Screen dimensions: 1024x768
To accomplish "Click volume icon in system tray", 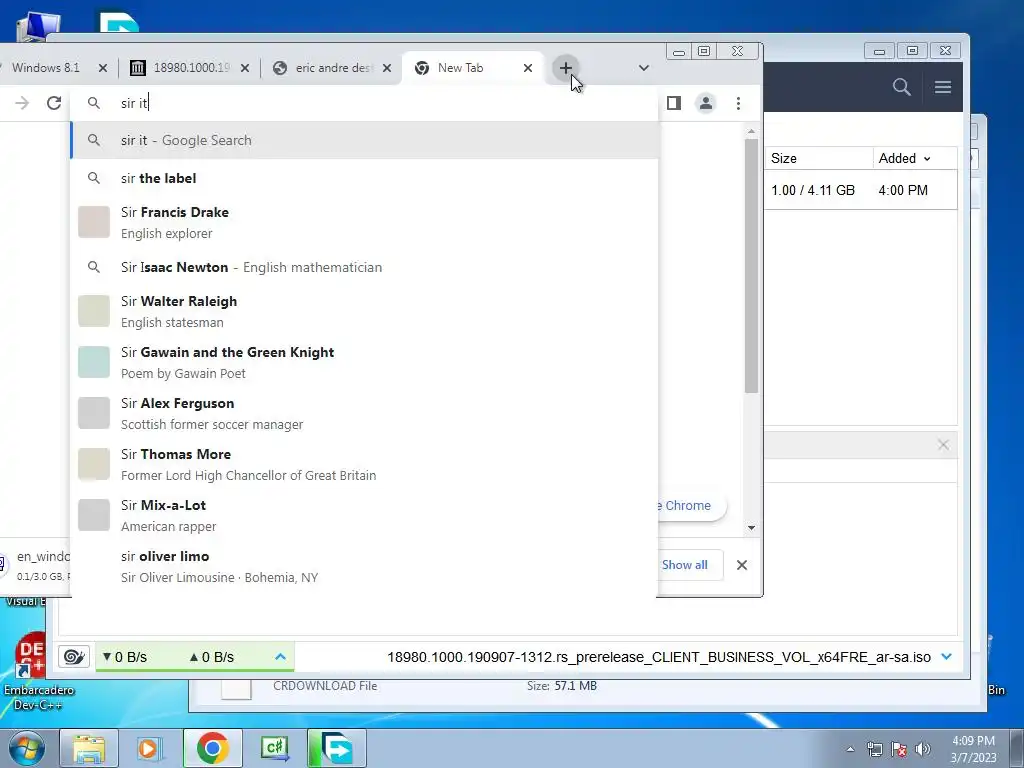I will [x=923, y=749].
